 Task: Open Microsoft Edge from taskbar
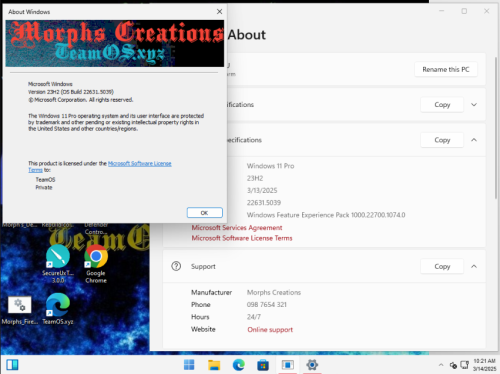(x=239, y=365)
